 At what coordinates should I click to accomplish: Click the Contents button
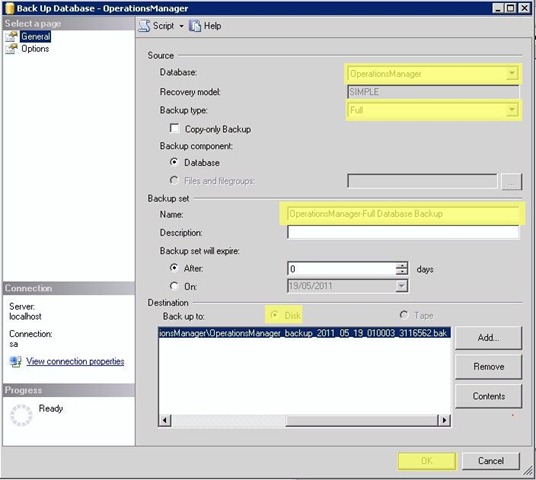pyautogui.click(x=488, y=396)
